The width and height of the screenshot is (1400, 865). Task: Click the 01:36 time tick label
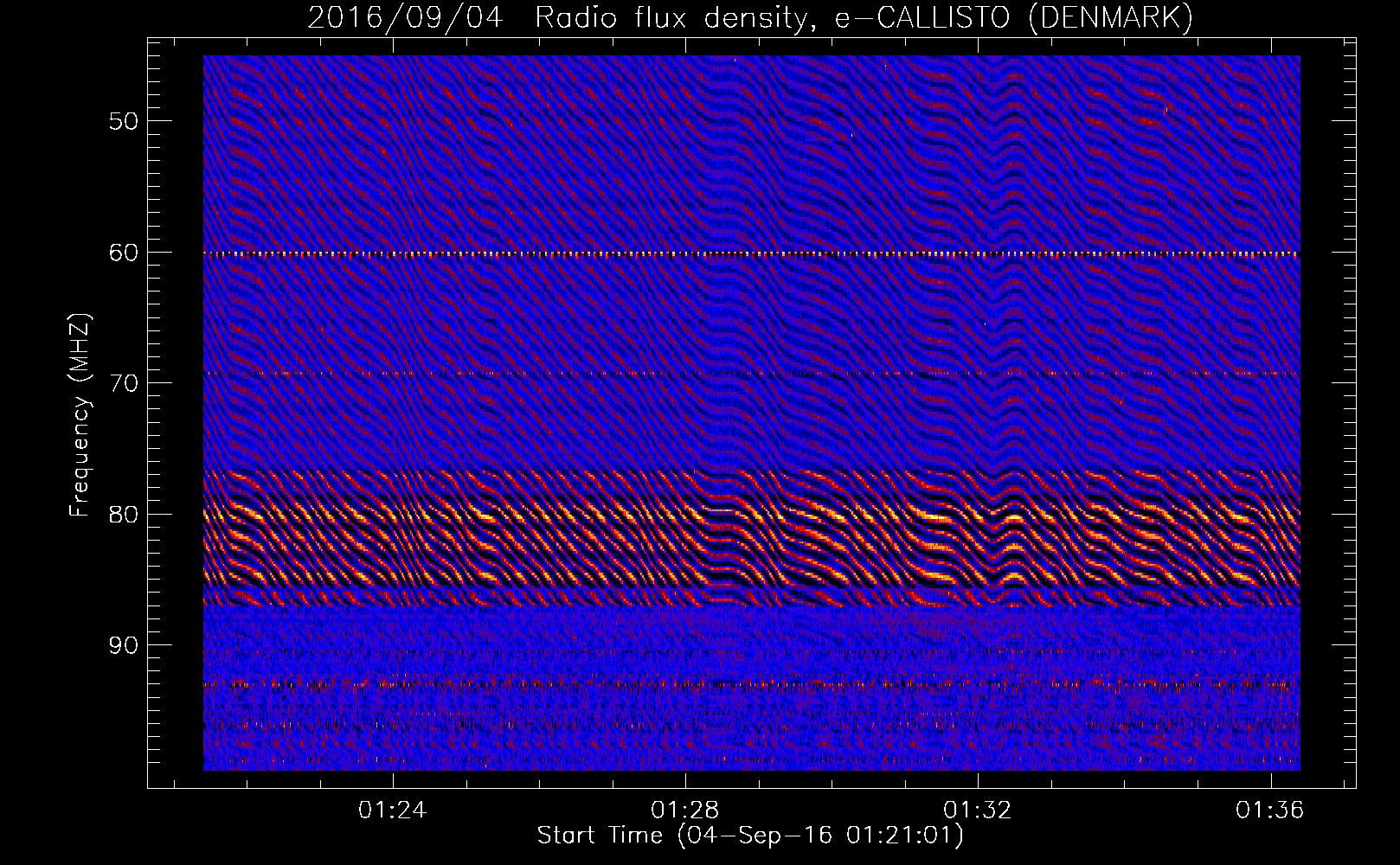pos(1270,811)
